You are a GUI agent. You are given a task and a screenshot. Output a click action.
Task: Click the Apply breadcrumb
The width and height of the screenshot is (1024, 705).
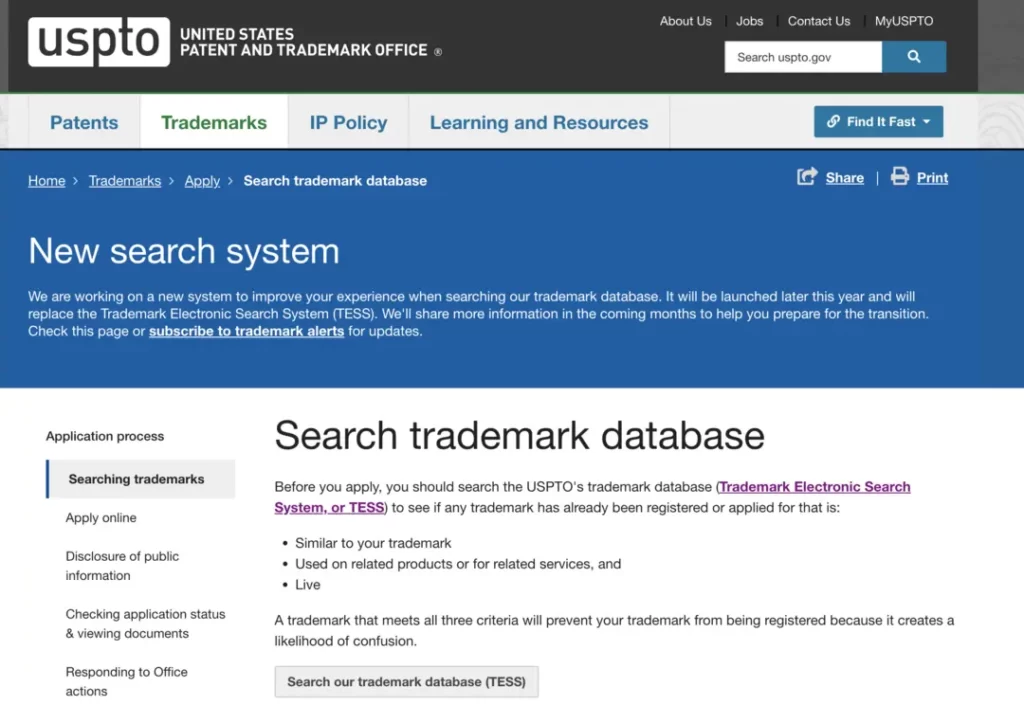coord(202,181)
